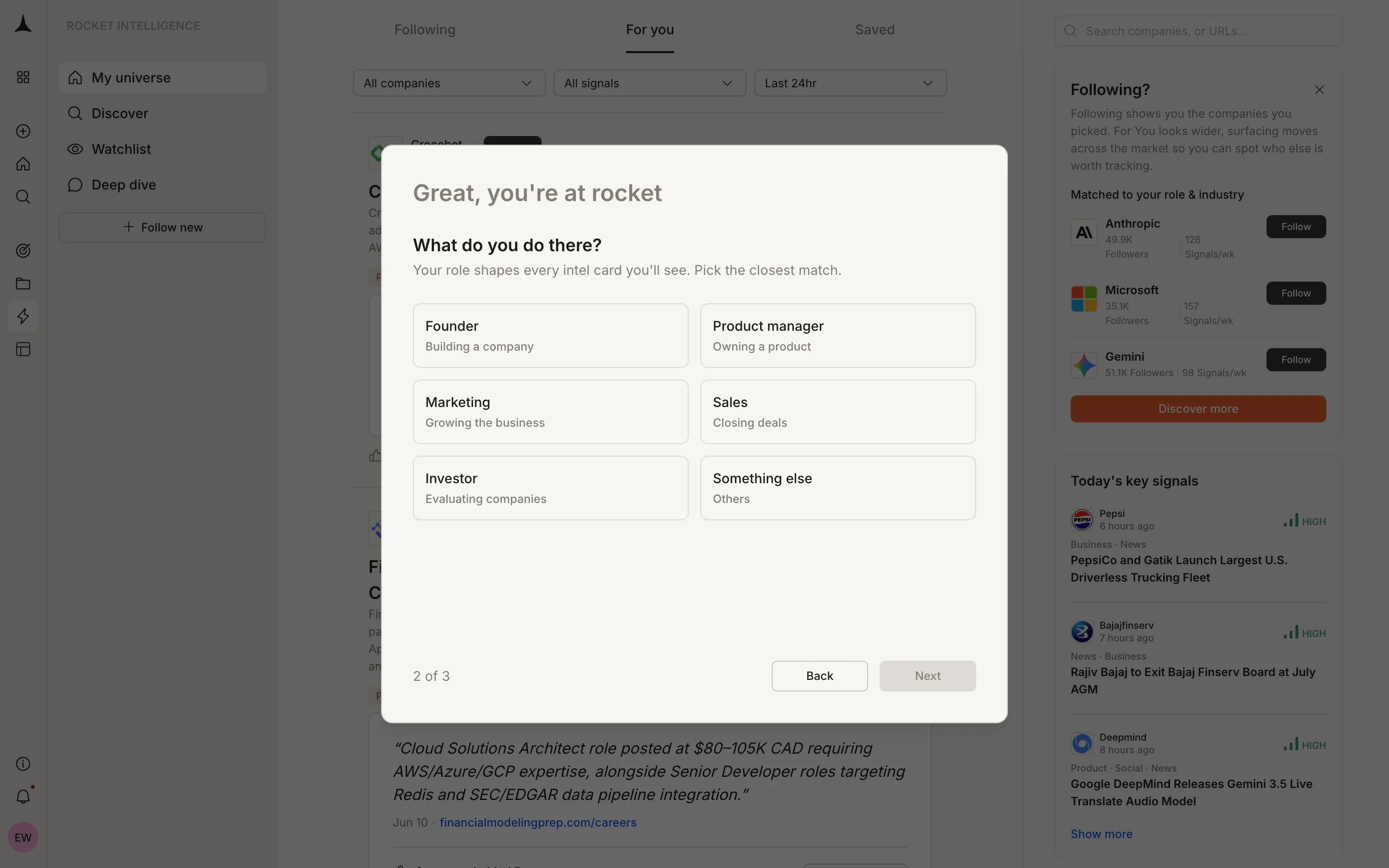Click the 'ROCKET INTELLIGENCE' header text
The width and height of the screenshot is (1389, 868).
tap(133, 26)
